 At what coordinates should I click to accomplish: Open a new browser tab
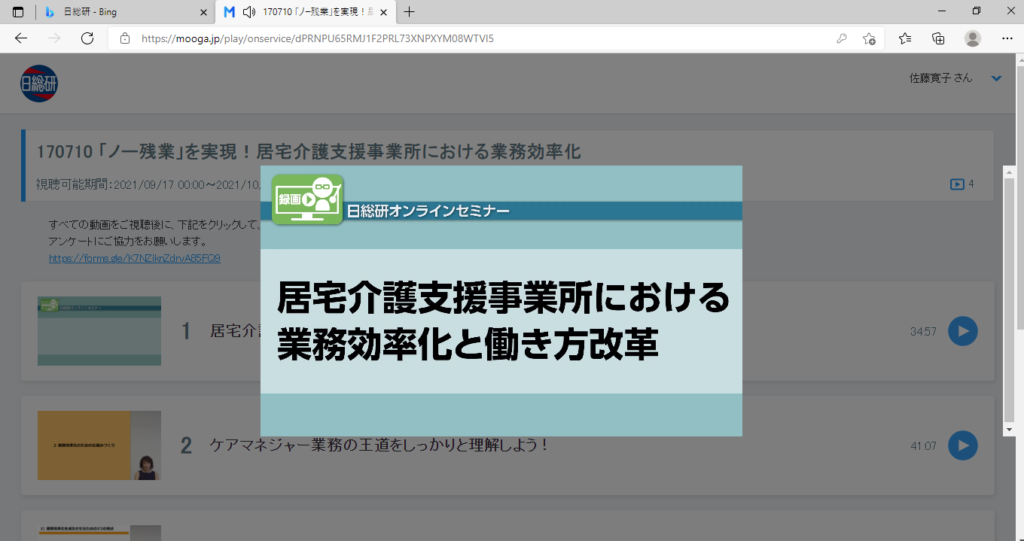point(409,12)
